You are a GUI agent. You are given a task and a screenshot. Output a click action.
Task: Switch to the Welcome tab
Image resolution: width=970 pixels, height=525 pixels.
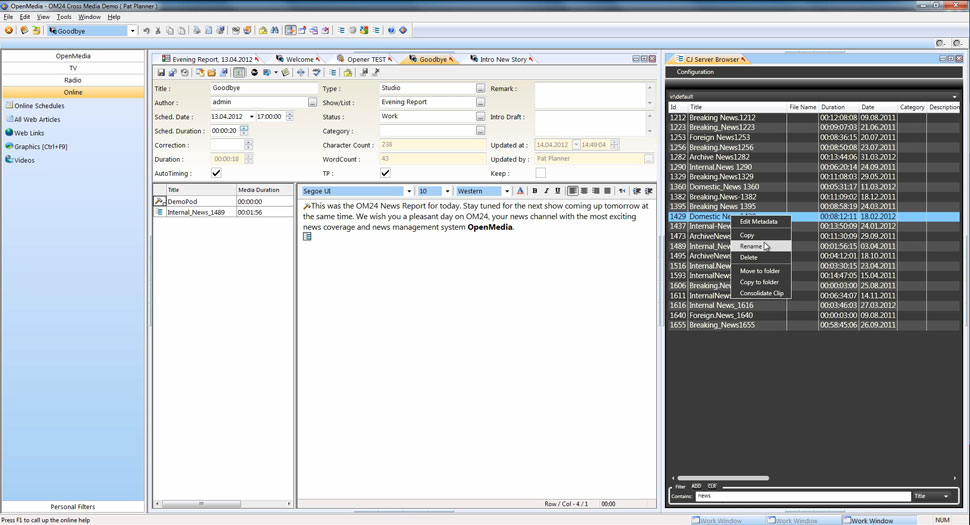299,59
